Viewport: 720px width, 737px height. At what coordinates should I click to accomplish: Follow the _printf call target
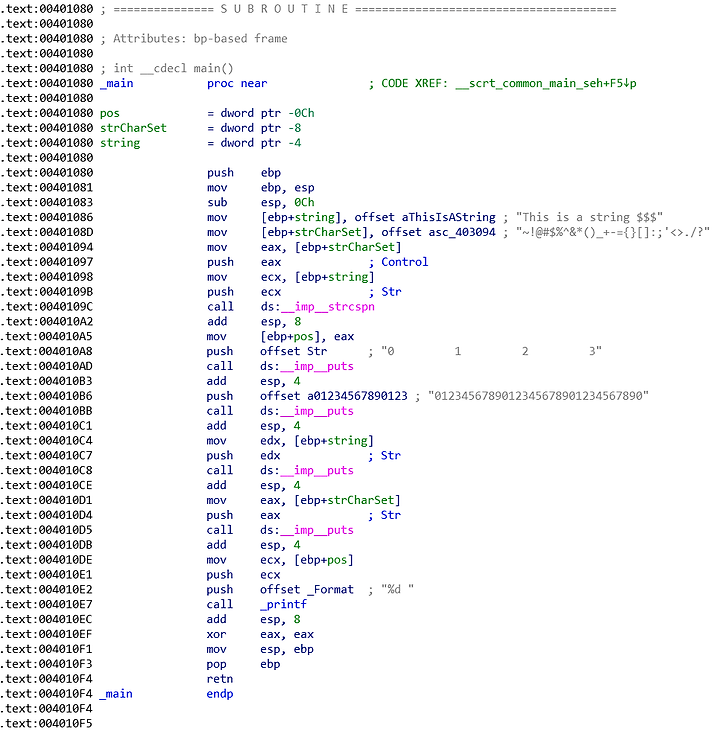(x=283, y=604)
